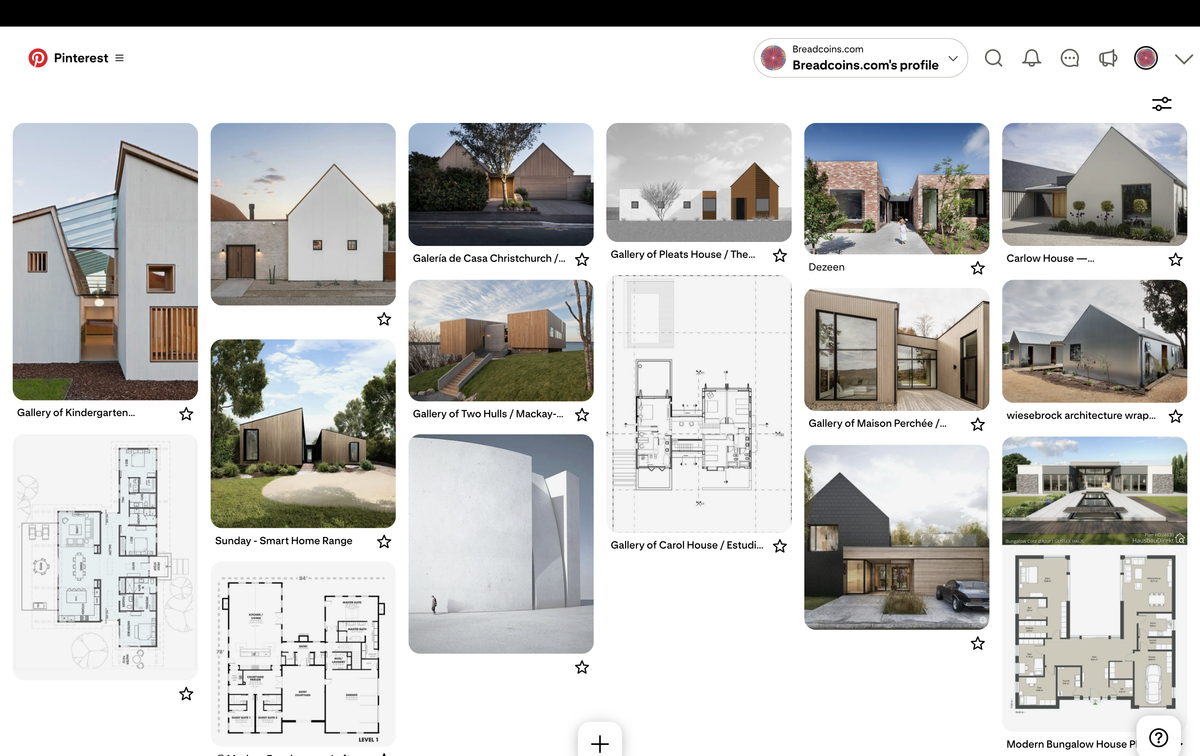Screen dimensions: 1200x756
Task: Open the Sunday smart home photo
Action: [x=303, y=434]
